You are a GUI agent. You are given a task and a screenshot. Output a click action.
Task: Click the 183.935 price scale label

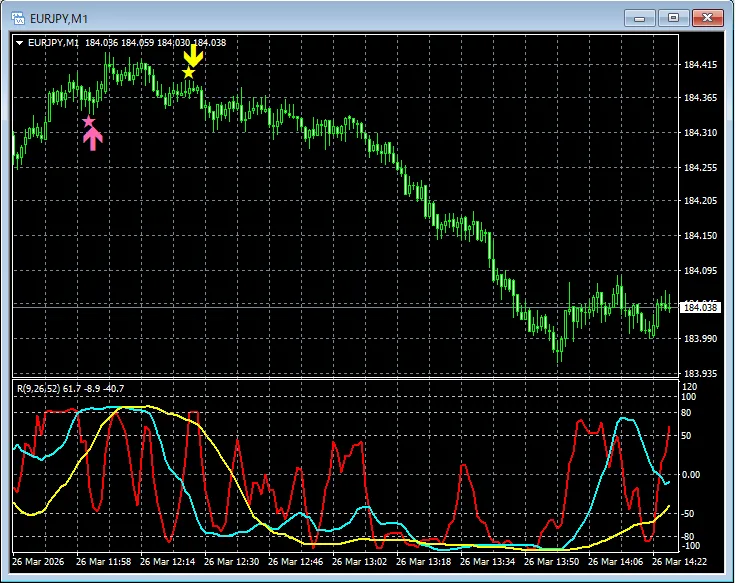[x=700, y=374]
